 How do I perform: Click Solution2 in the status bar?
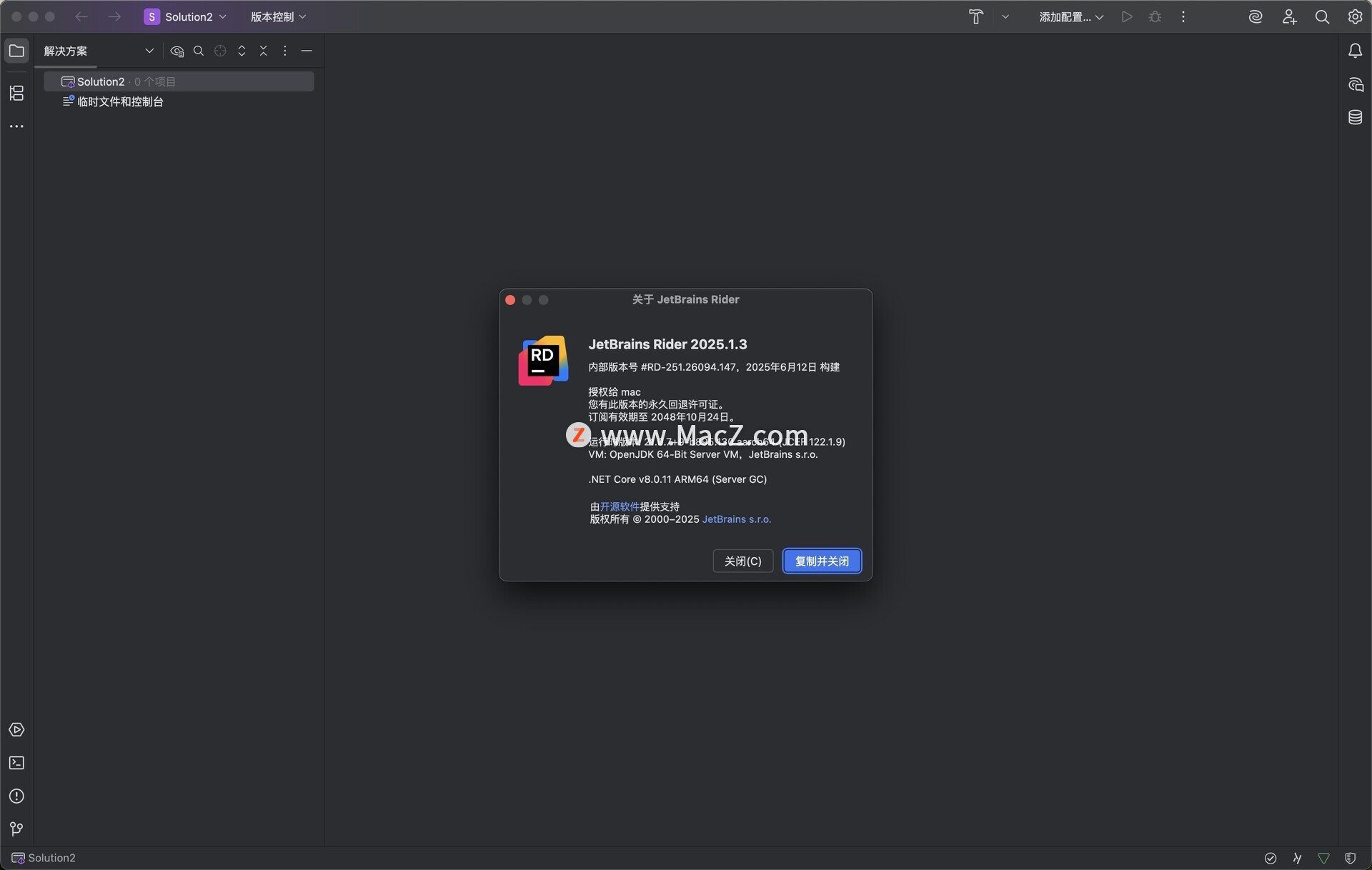[x=44, y=858]
